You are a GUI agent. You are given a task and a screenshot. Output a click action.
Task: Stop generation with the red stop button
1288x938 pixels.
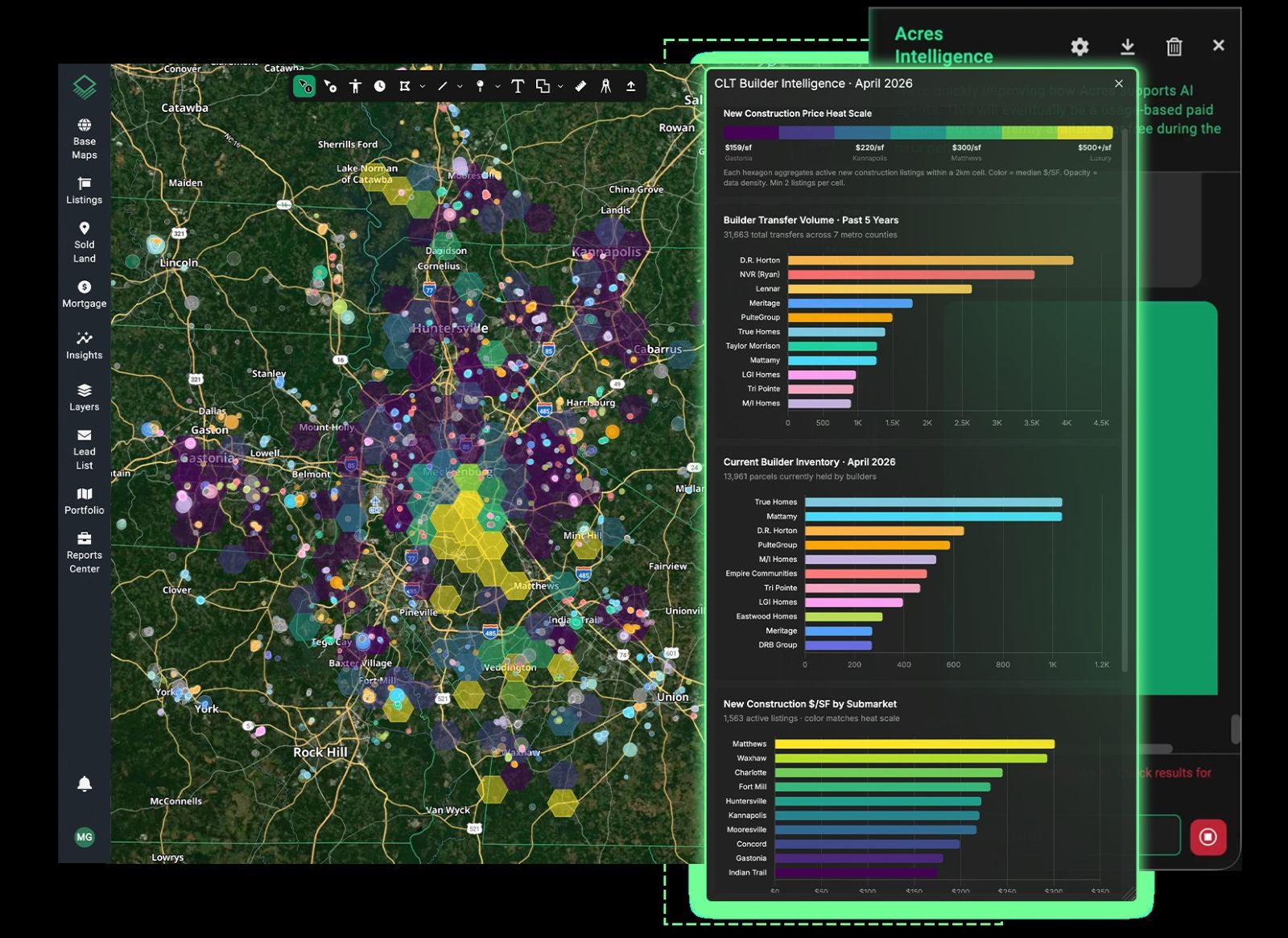1208,837
